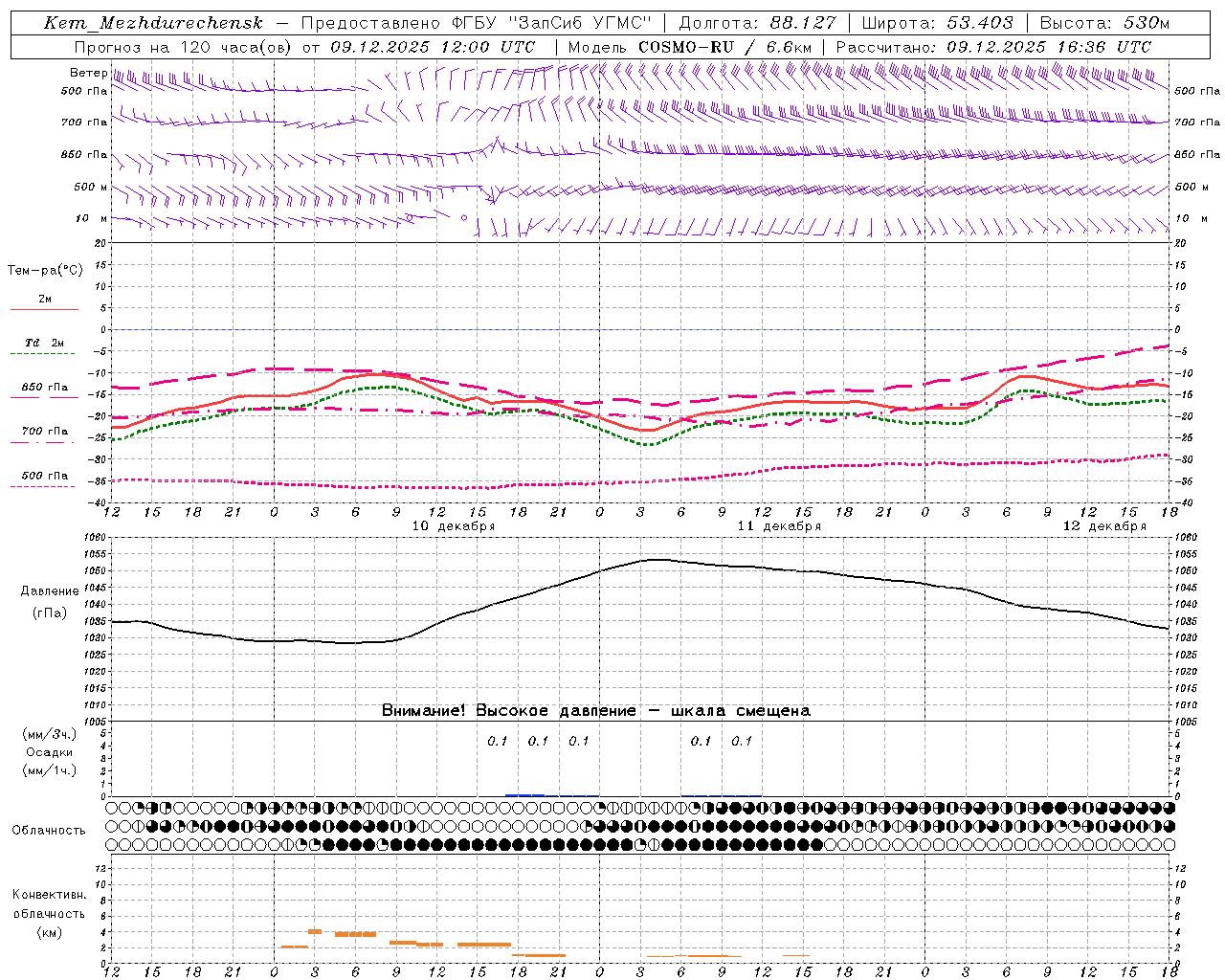Click the green dashed Td 2м legend line

[x=44, y=354]
